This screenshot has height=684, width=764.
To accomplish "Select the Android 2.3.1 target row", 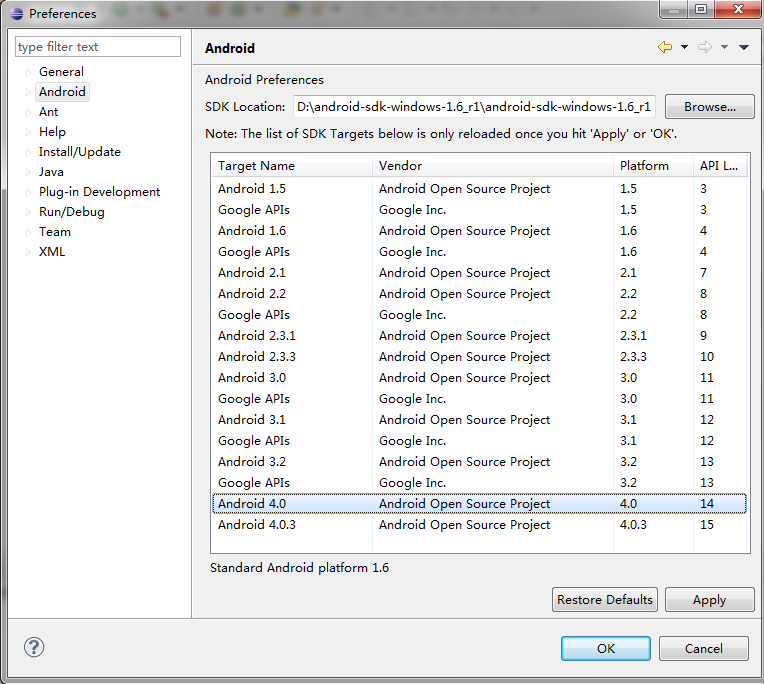I will coord(479,335).
